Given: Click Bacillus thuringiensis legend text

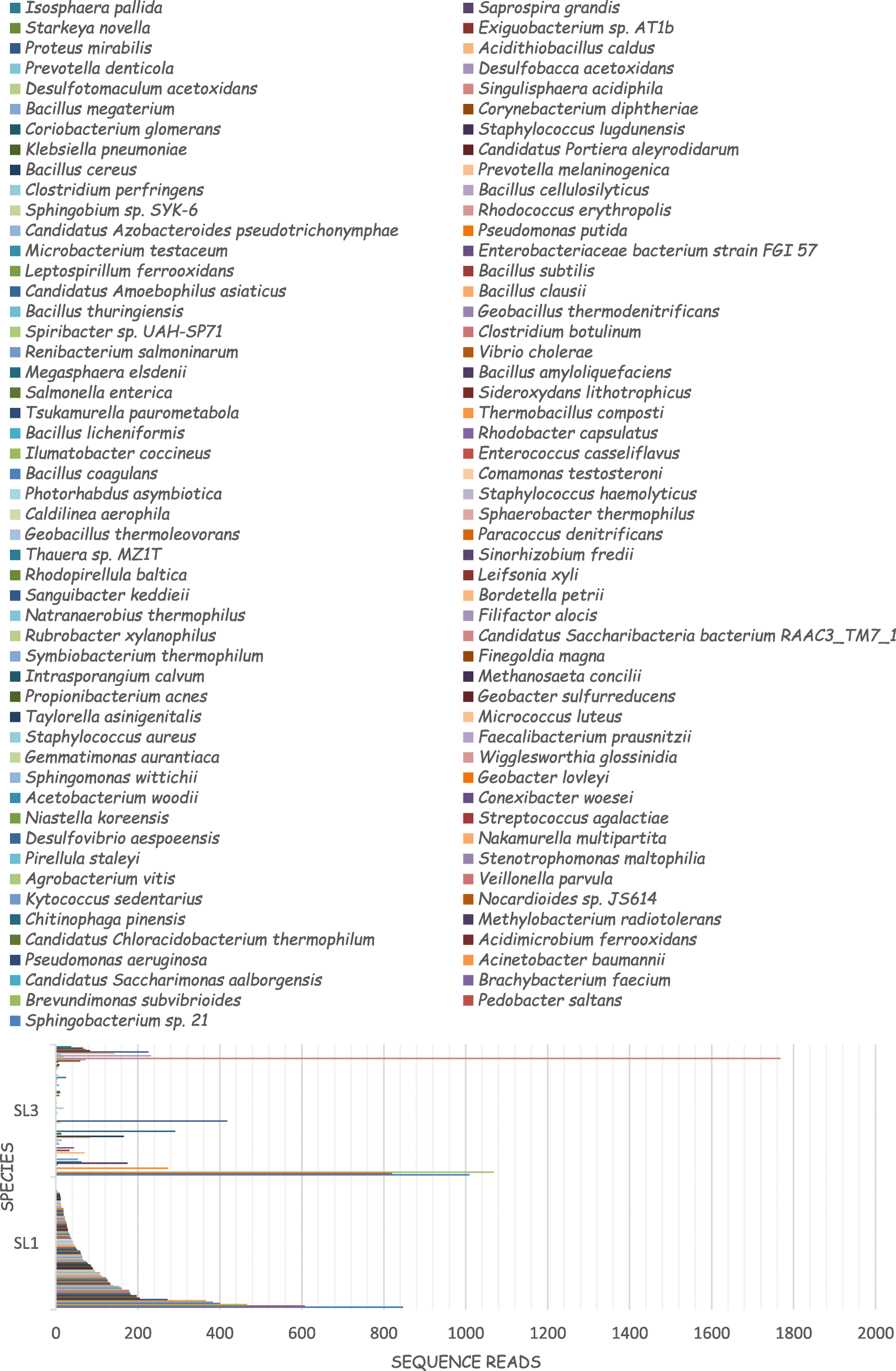Looking at the screenshot, I should tap(104, 312).
